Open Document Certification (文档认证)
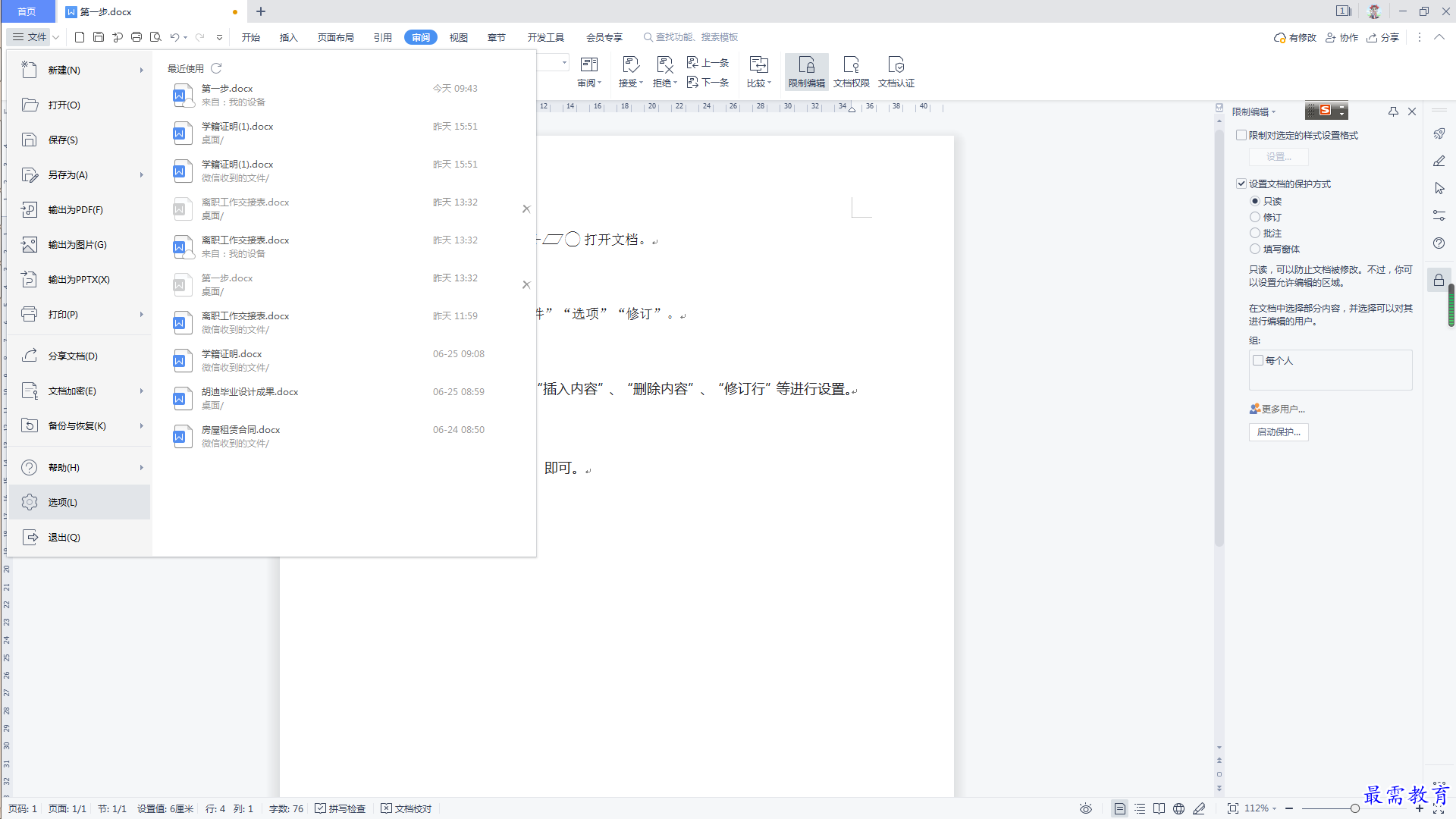The image size is (1456, 819). (x=896, y=72)
